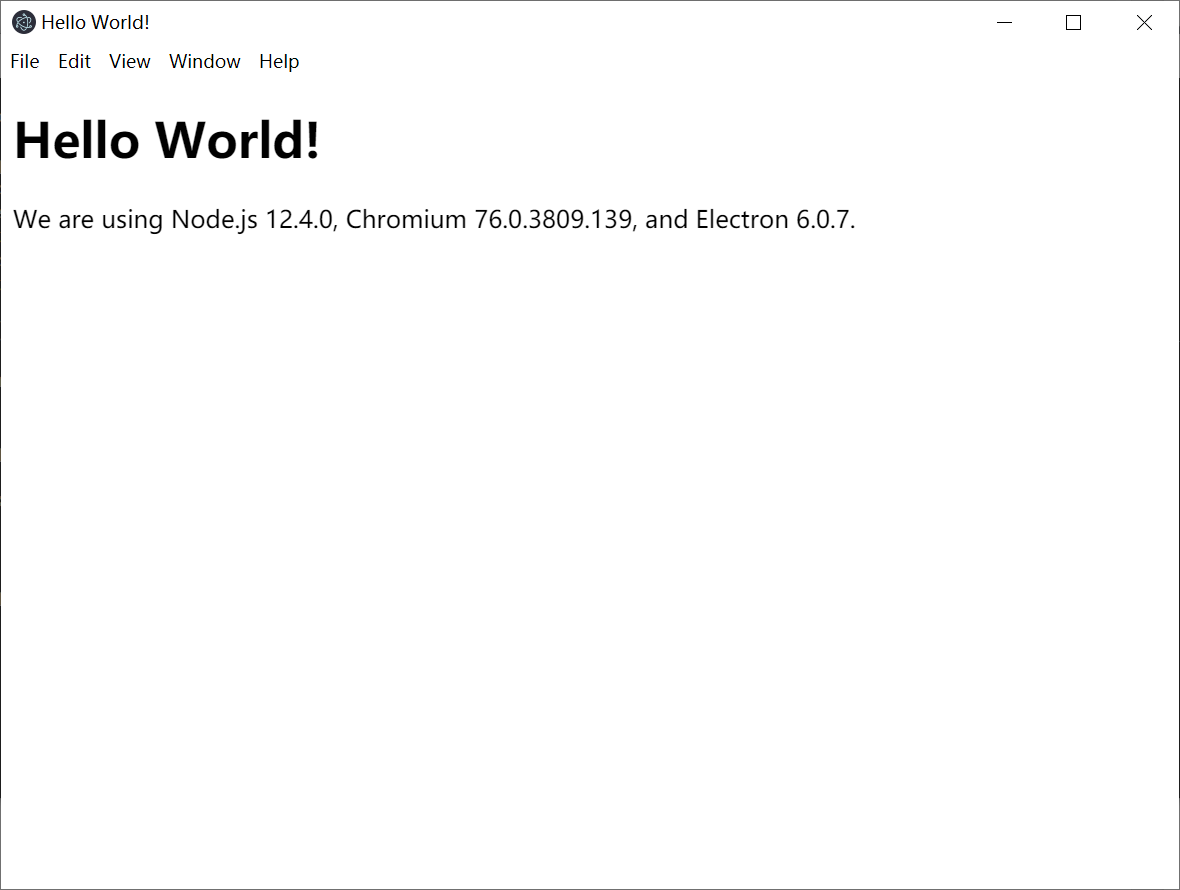Open the File menu

click(x=25, y=62)
